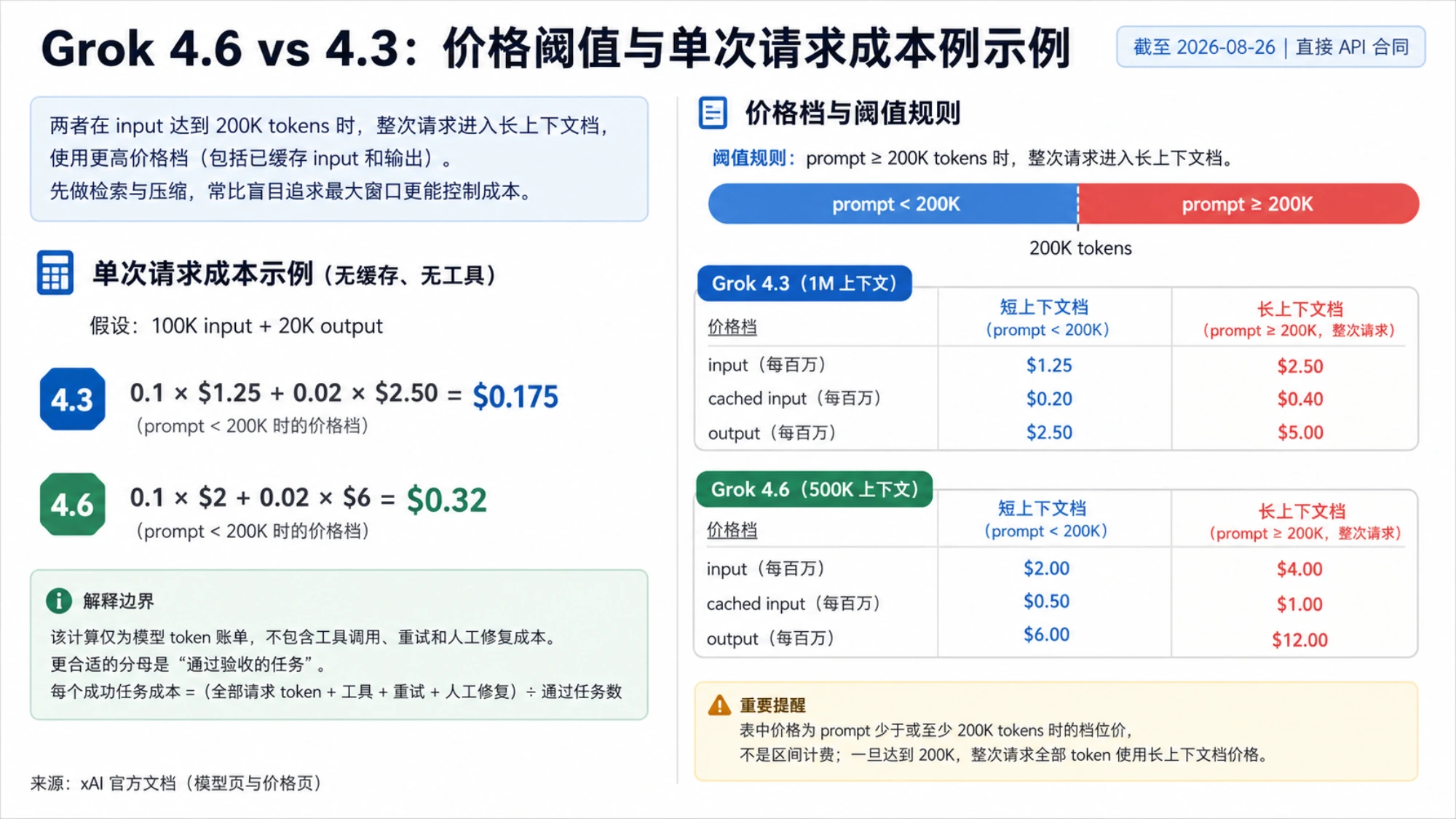Click the warning triangle icon beside 重要提醒
The height and width of the screenshot is (819, 1456).
(x=719, y=705)
